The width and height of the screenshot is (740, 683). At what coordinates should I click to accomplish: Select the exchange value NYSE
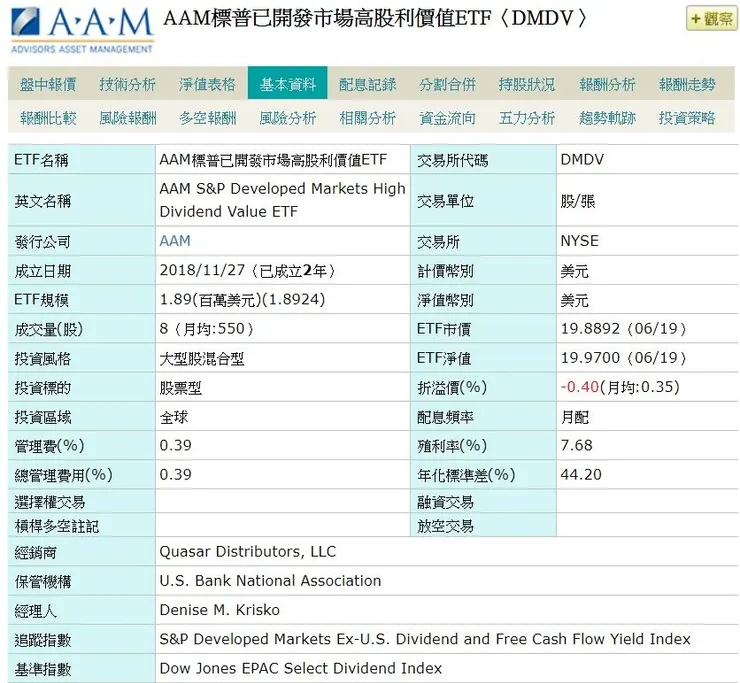tap(580, 241)
